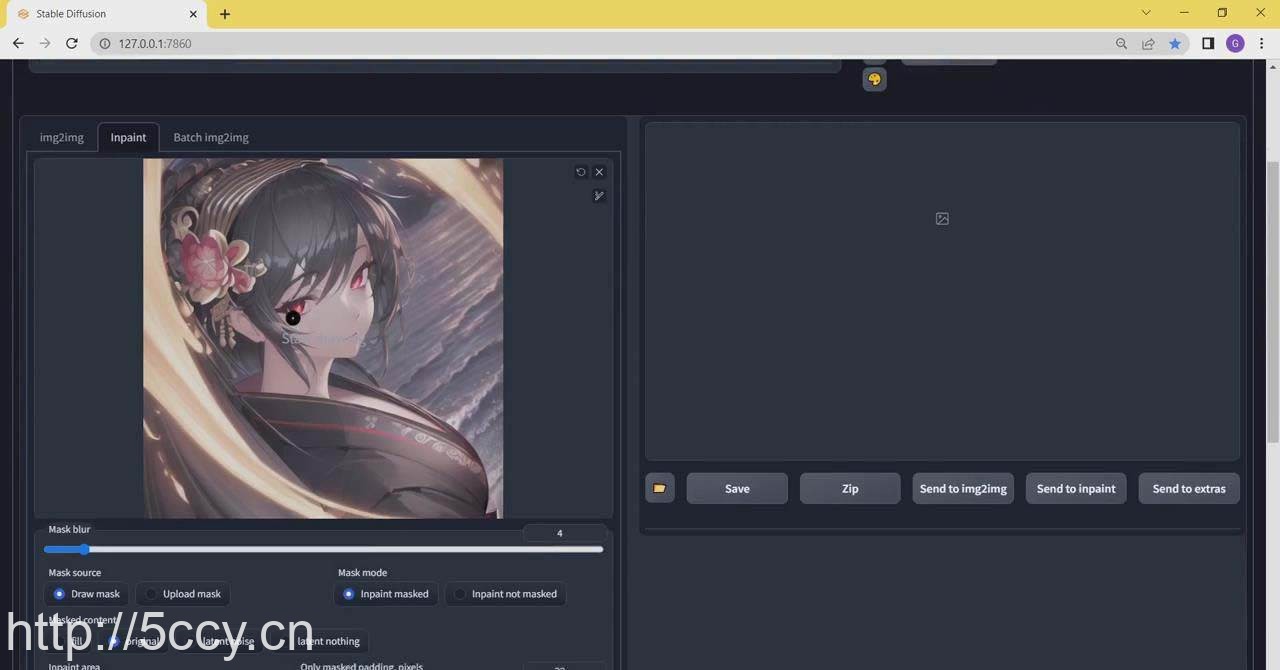Image resolution: width=1280 pixels, height=670 pixels.
Task: Choose Inpaint not masked mode
Action: (x=460, y=594)
